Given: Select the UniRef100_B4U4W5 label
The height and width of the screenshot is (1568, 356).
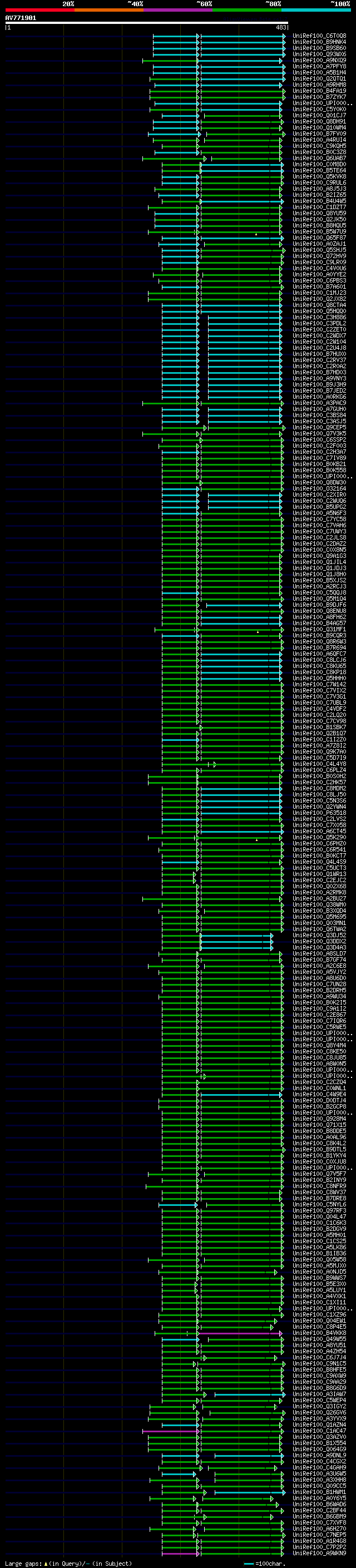Looking at the screenshot, I should [x=319, y=201].
